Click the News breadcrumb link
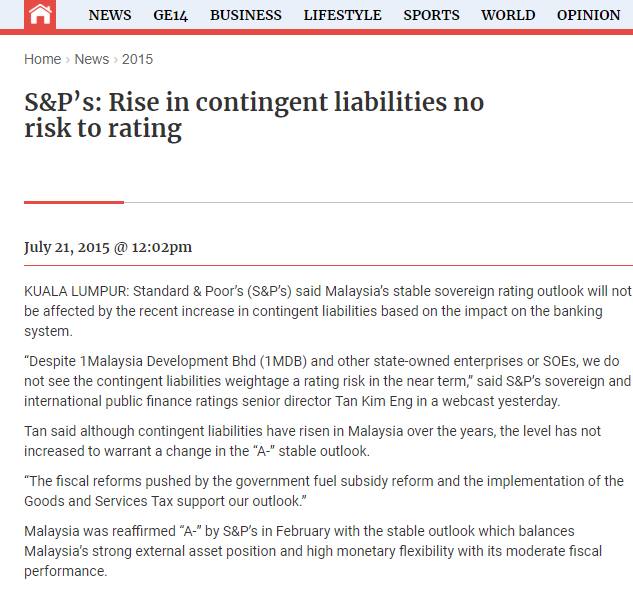 92,59
